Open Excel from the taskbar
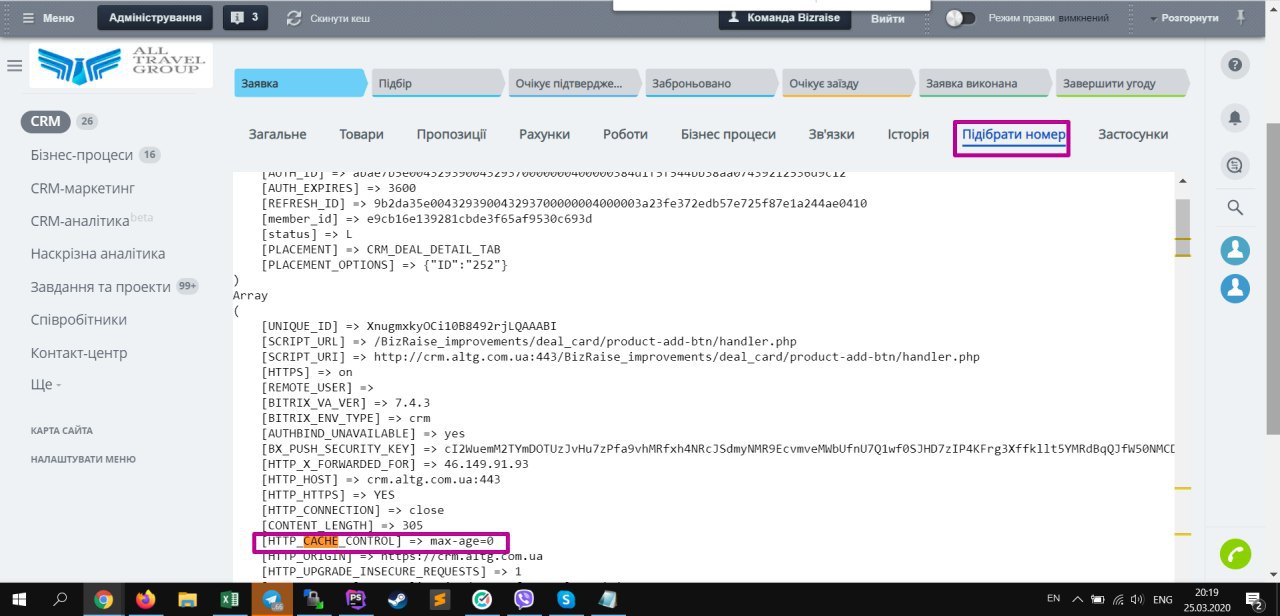Screen dimensions: 1280x616 pos(229,599)
